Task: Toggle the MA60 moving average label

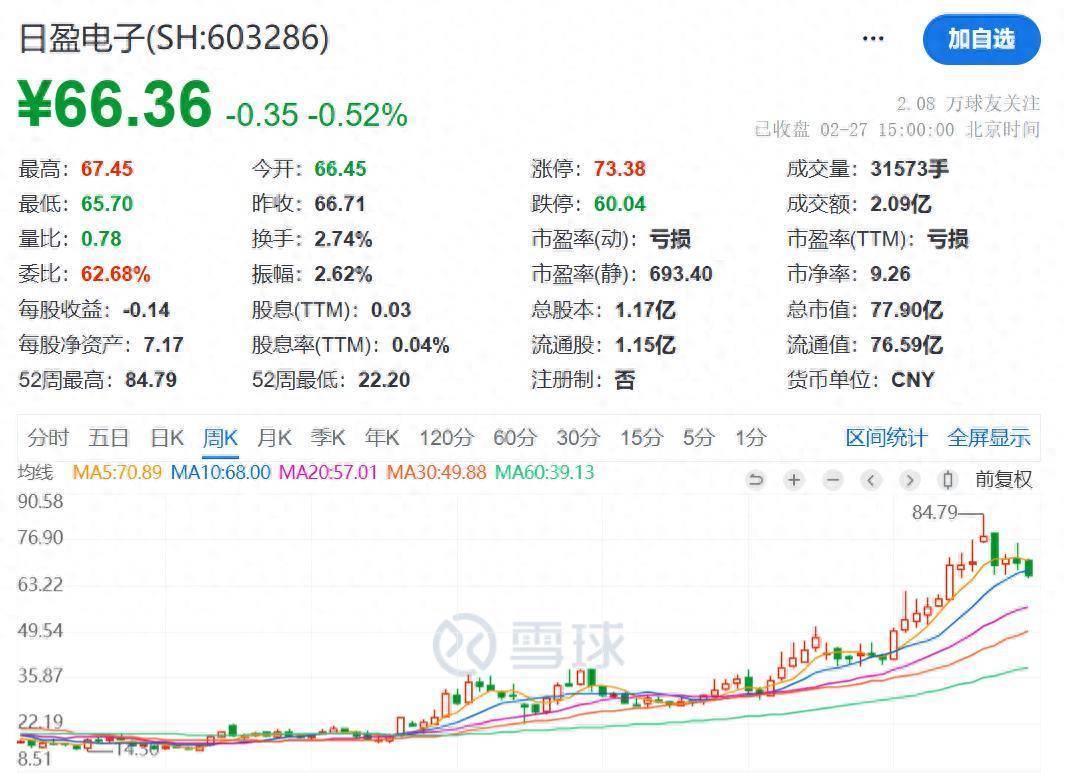Action: click(x=544, y=471)
